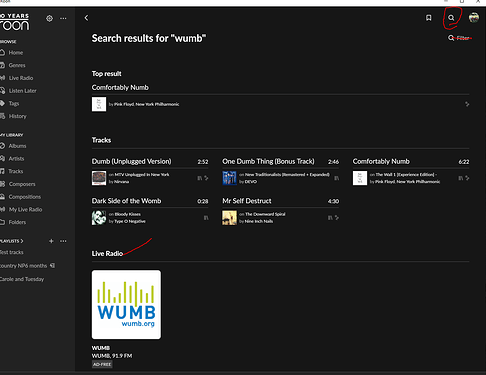The height and width of the screenshot is (375, 486).
Task: Play Comfortably Numb in Tracks section
Action: [x=381, y=161]
